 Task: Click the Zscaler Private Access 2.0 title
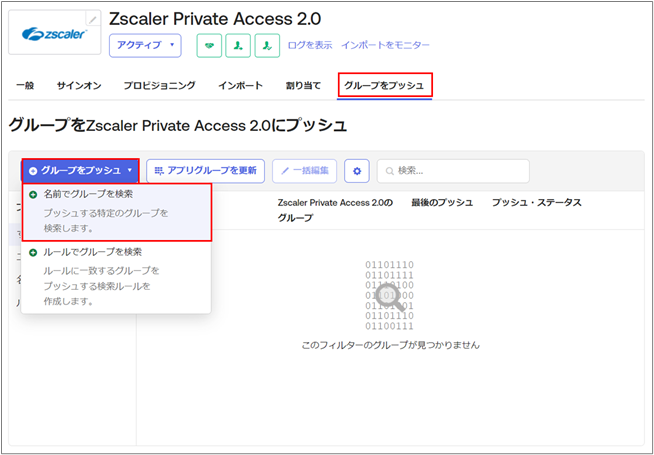click(215, 19)
